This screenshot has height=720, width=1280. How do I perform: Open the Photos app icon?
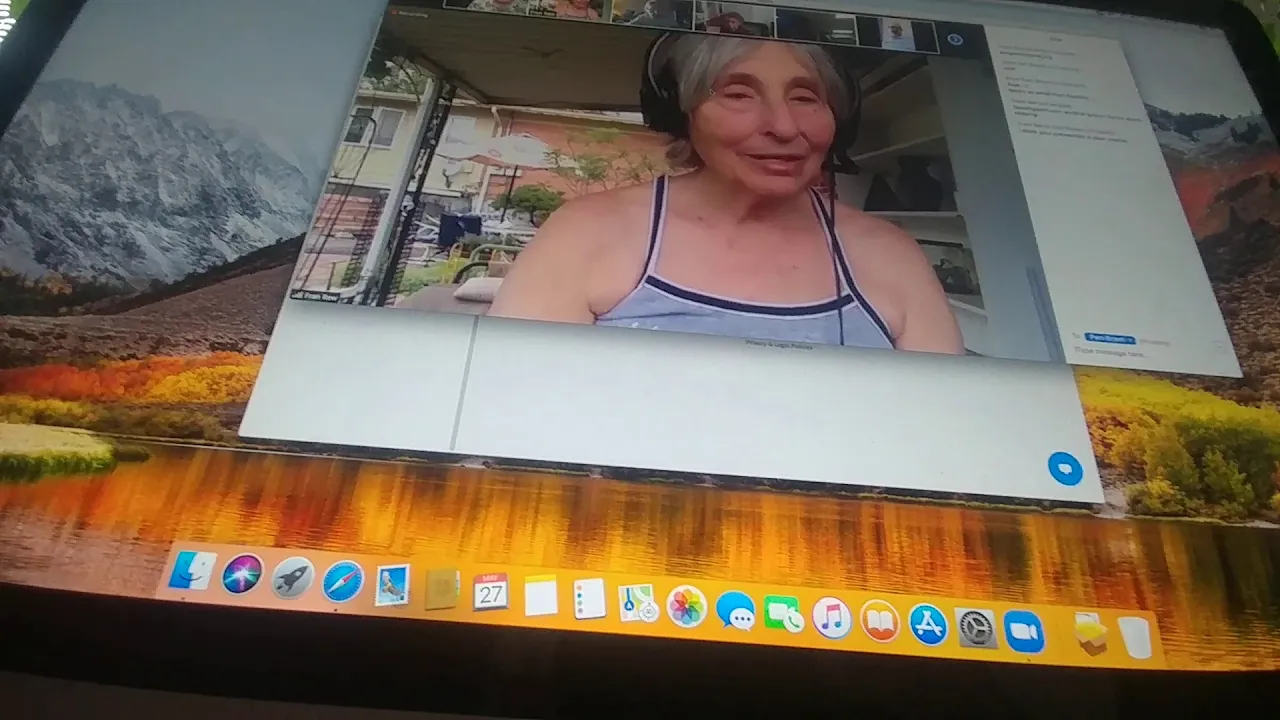tap(687, 607)
